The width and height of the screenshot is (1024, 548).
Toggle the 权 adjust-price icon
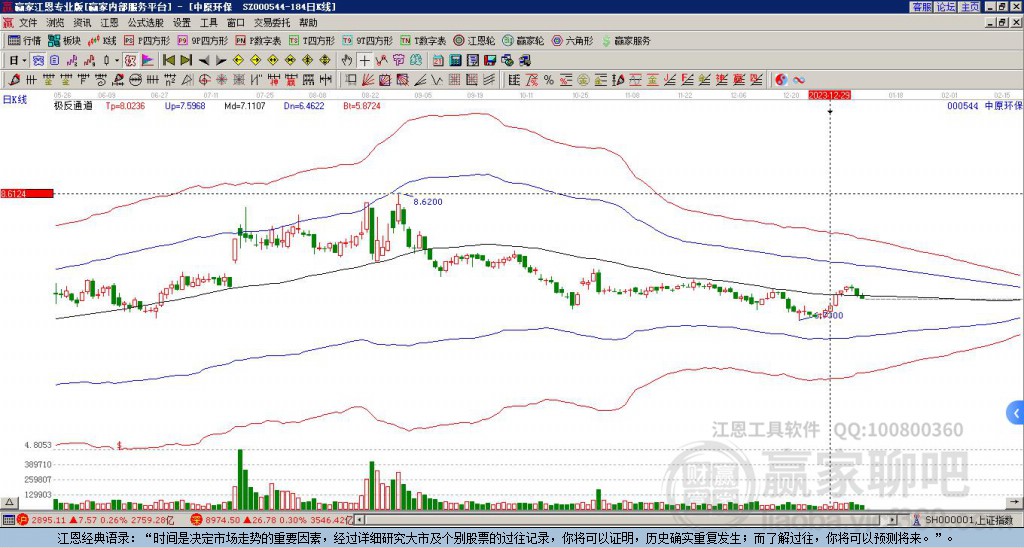click(x=130, y=61)
